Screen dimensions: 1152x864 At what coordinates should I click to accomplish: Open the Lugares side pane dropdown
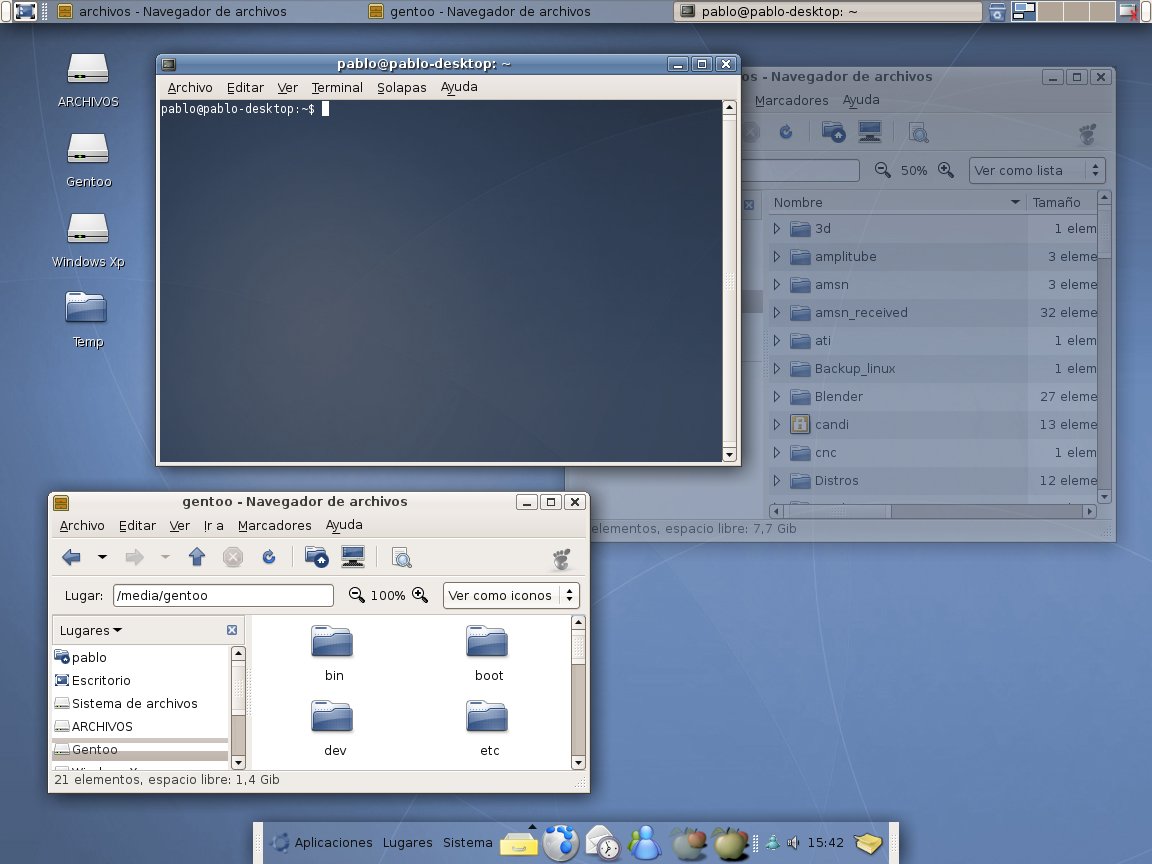[90, 630]
